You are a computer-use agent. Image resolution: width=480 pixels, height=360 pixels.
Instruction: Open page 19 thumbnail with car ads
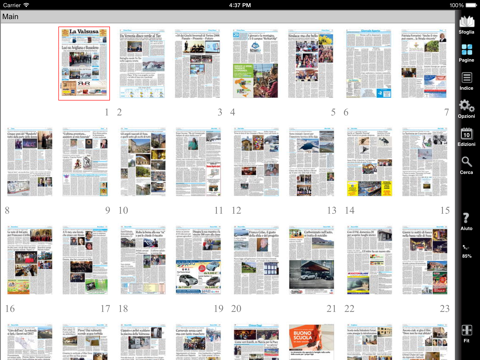[x=198, y=260]
